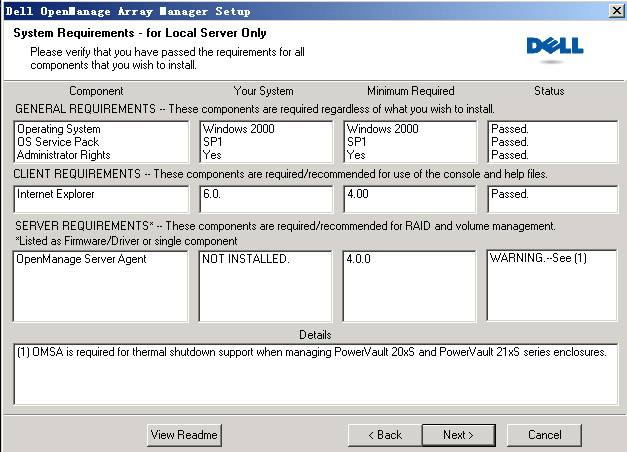627x452 pixels.
Task: Click the Minimum Required column header
Action: pos(411,91)
